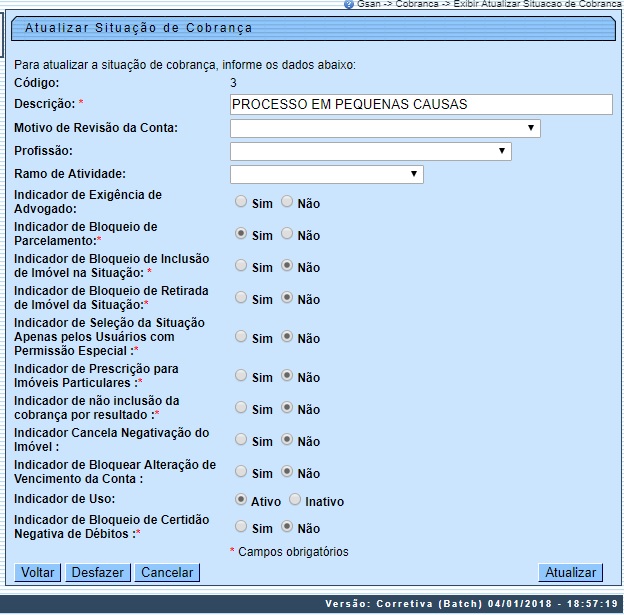Click the Gsan Cobranca breadcrumb text

pyautogui.click(x=489, y=4)
